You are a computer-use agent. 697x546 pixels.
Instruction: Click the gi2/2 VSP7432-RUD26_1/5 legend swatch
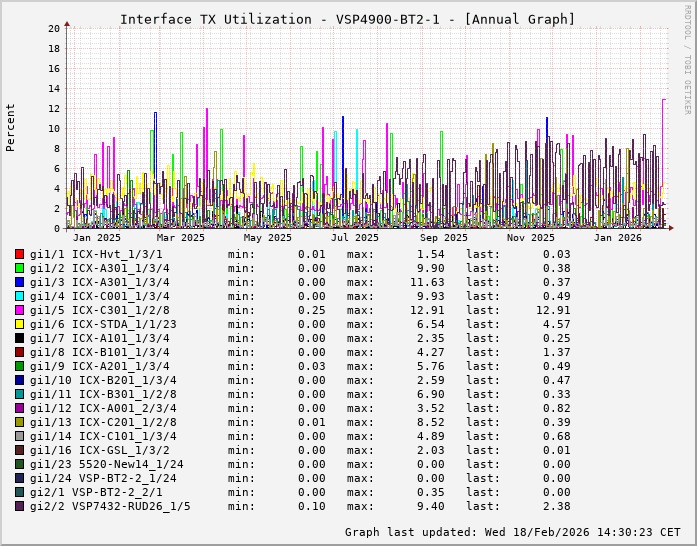(x=19, y=506)
